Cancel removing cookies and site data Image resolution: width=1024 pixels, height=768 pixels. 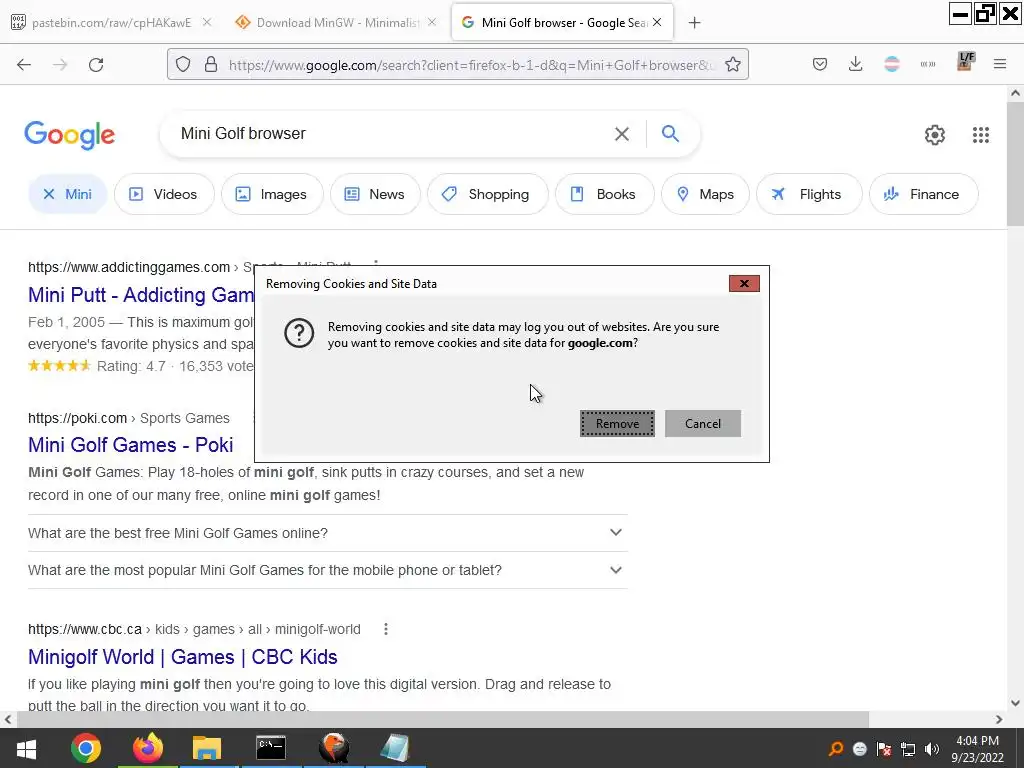[703, 424]
